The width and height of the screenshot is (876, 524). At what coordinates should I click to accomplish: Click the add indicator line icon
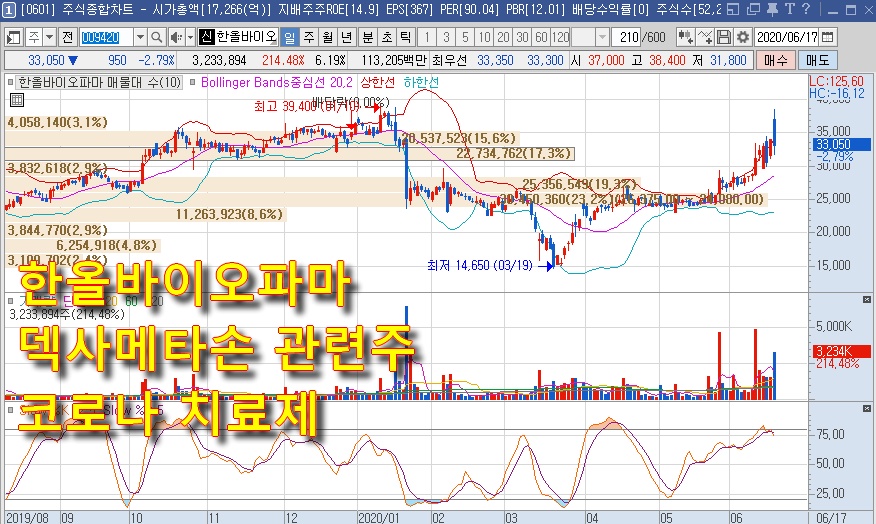coord(705,37)
